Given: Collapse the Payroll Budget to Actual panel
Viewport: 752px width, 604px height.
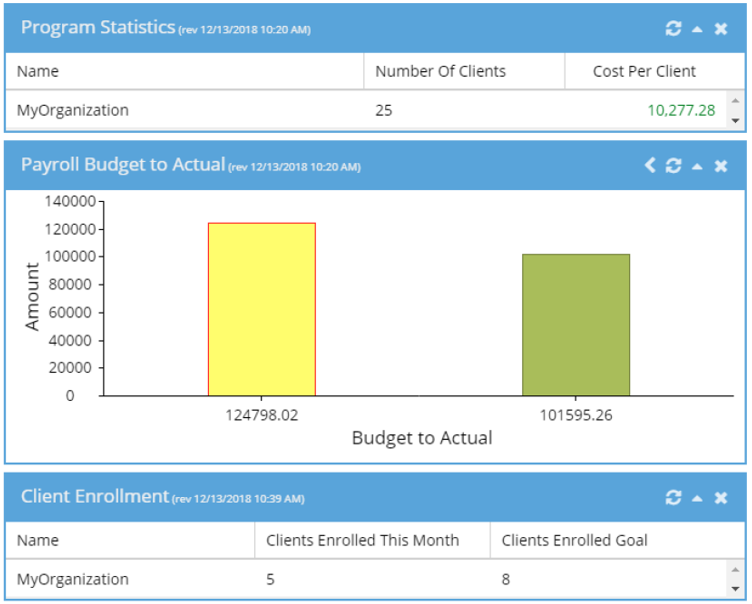Looking at the screenshot, I should pos(697,166).
